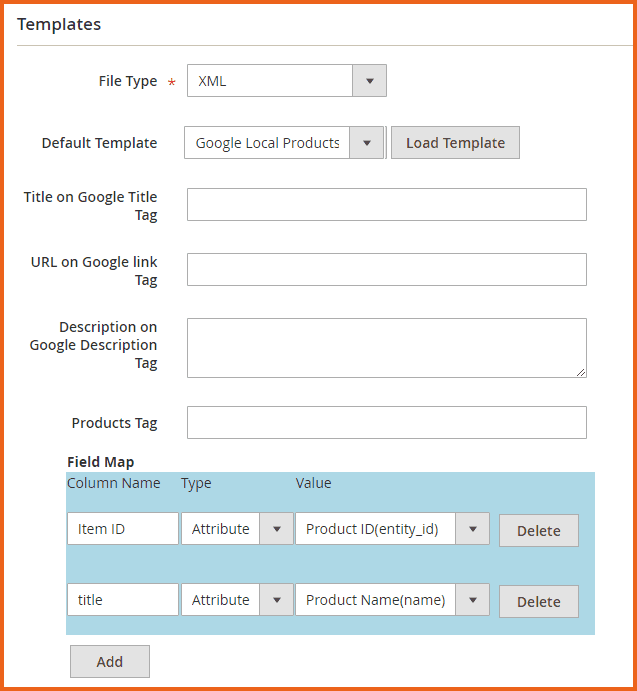Click the Load Template button
Screen dimensions: 637x691
point(455,143)
